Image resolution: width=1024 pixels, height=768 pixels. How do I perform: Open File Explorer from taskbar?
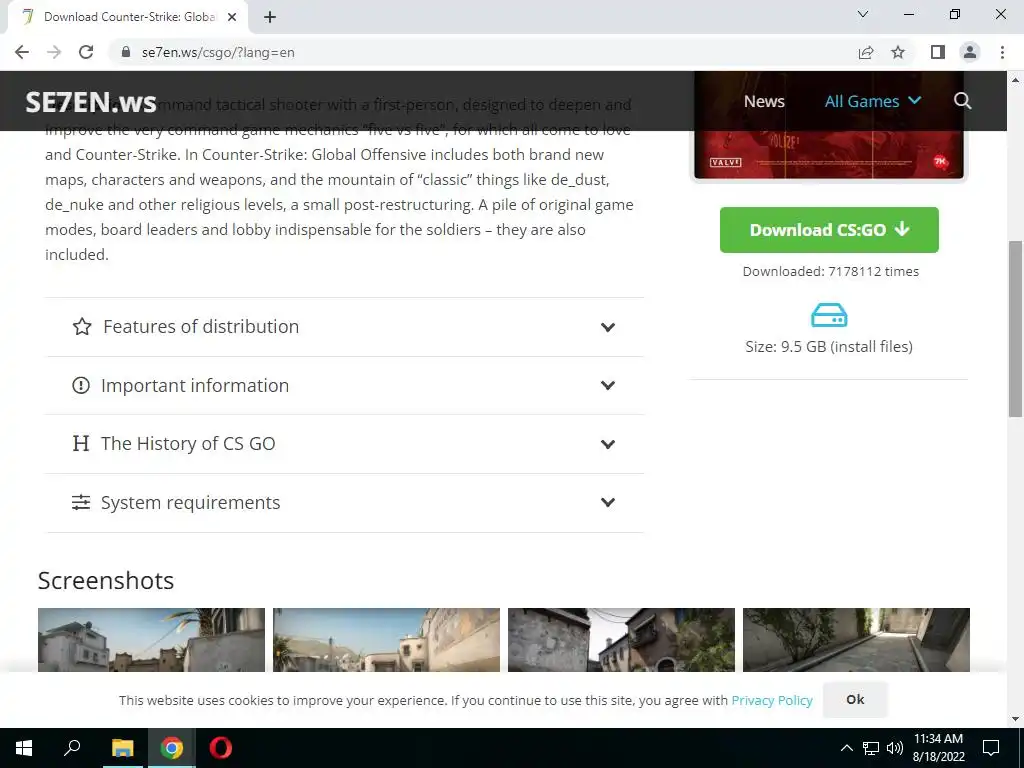point(122,748)
